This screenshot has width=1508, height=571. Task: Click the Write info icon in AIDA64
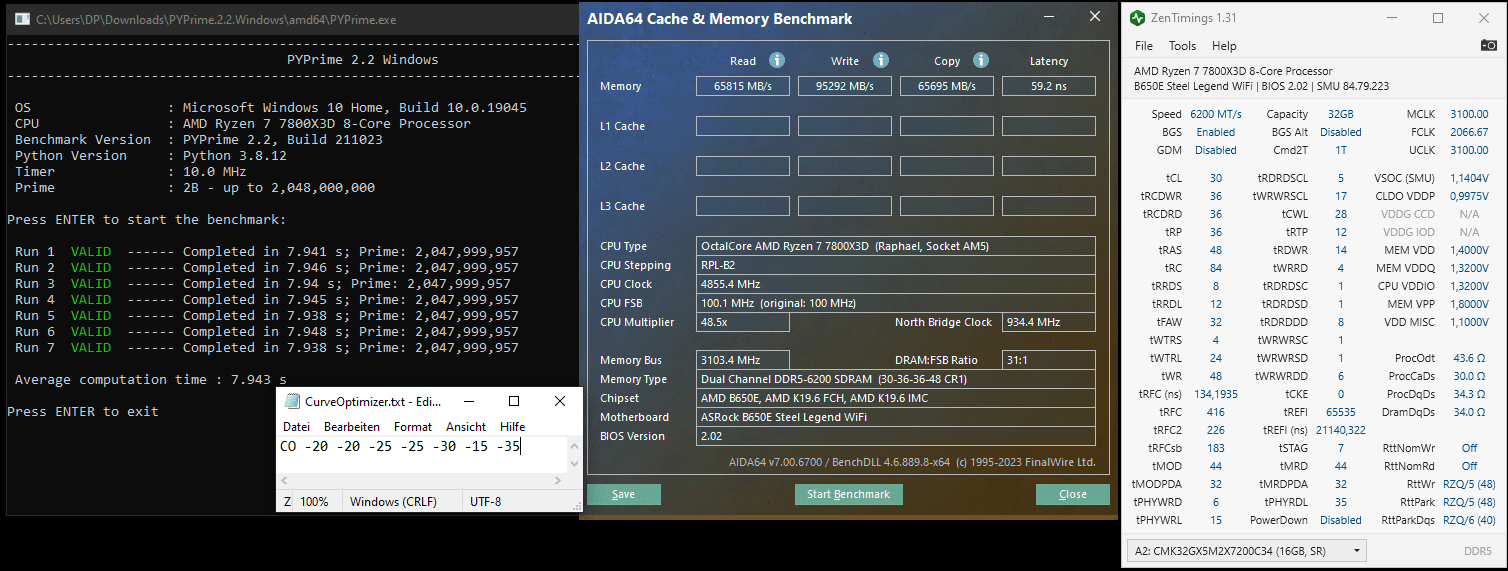[x=881, y=60]
